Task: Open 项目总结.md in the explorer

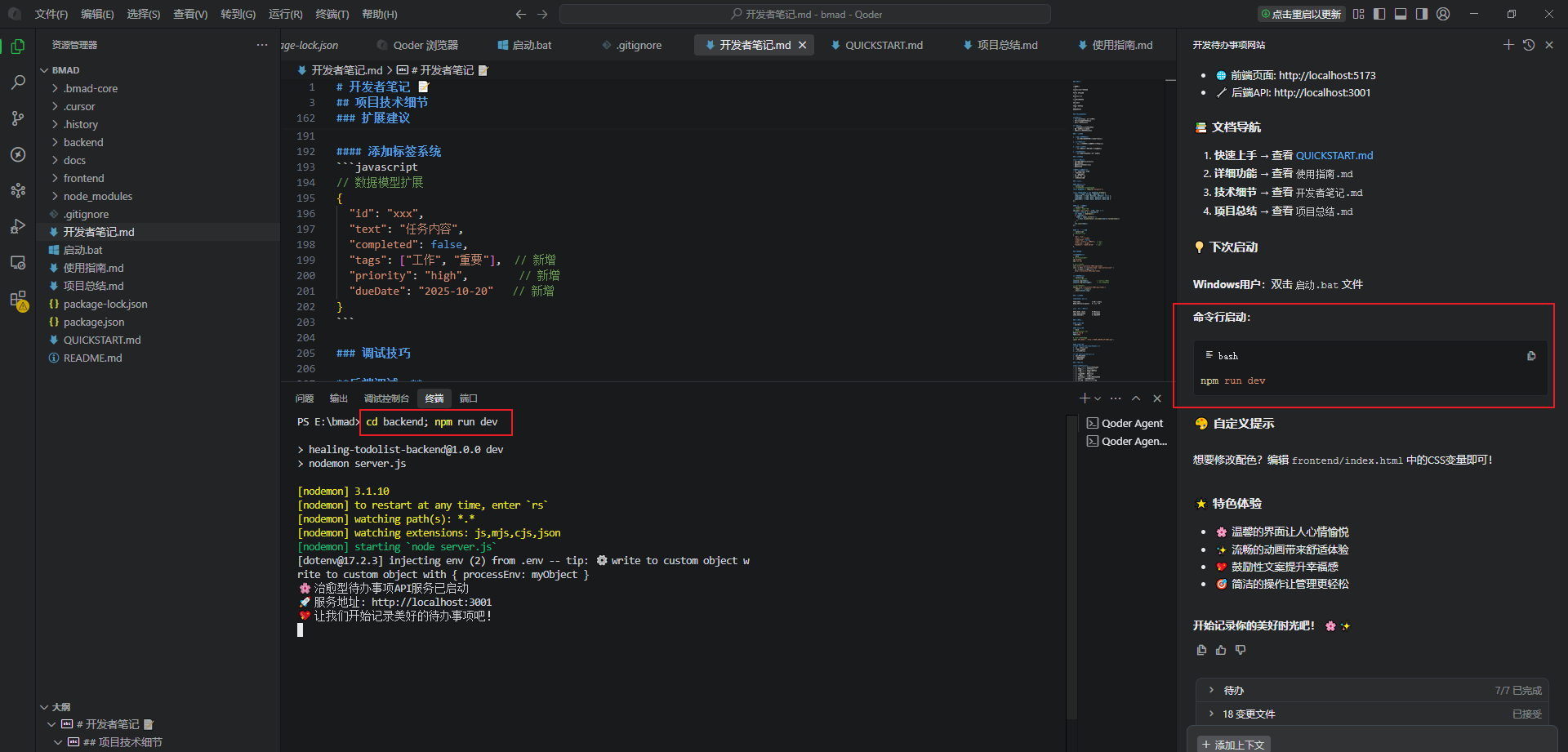Action: point(93,286)
